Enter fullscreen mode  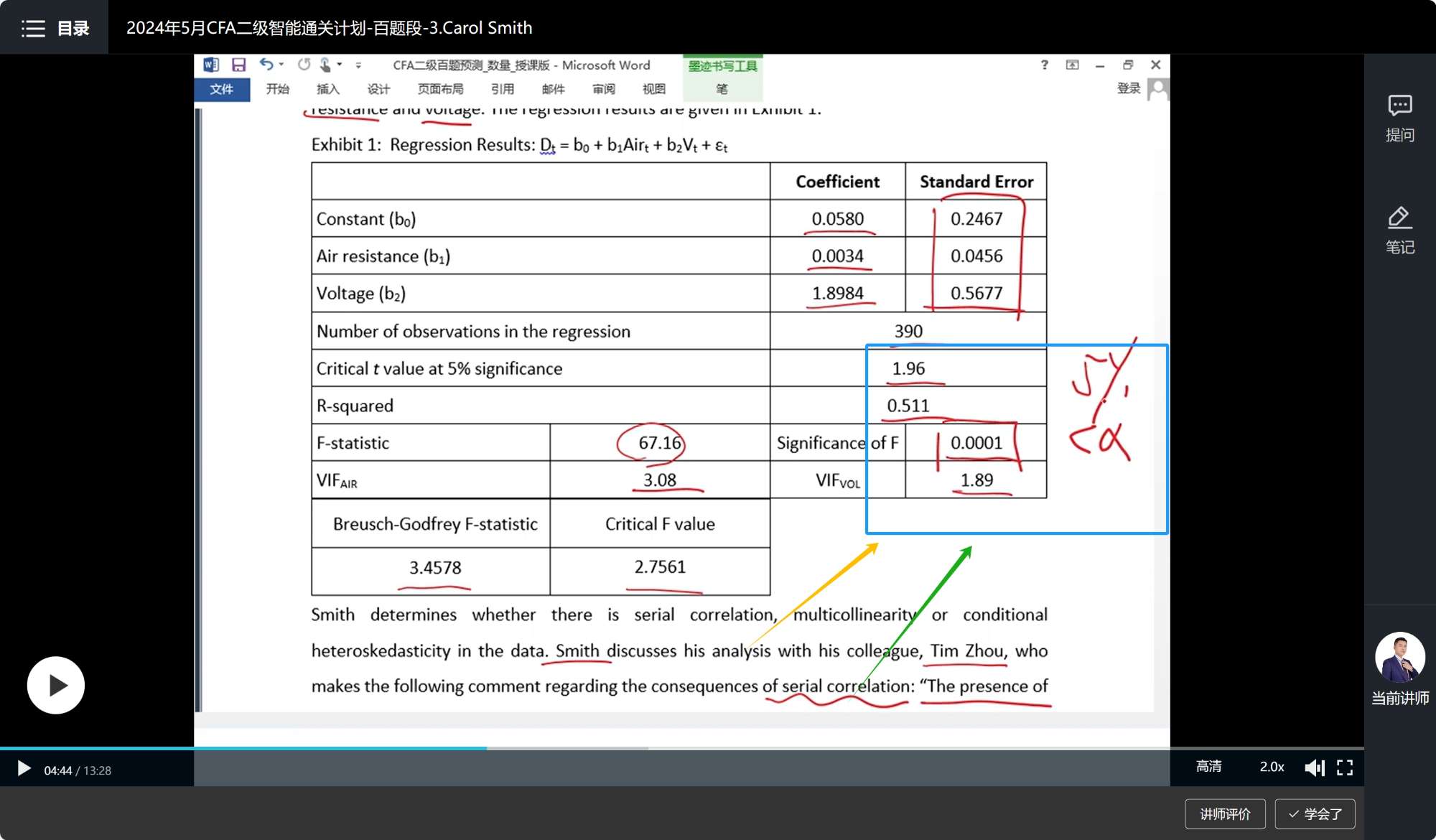click(x=1345, y=767)
